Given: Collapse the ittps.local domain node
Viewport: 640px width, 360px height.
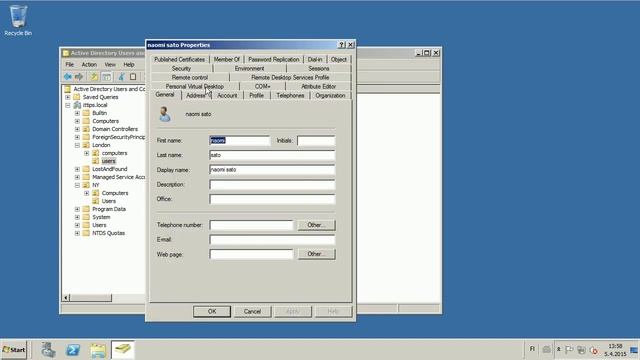Looking at the screenshot, I should coord(68,105).
